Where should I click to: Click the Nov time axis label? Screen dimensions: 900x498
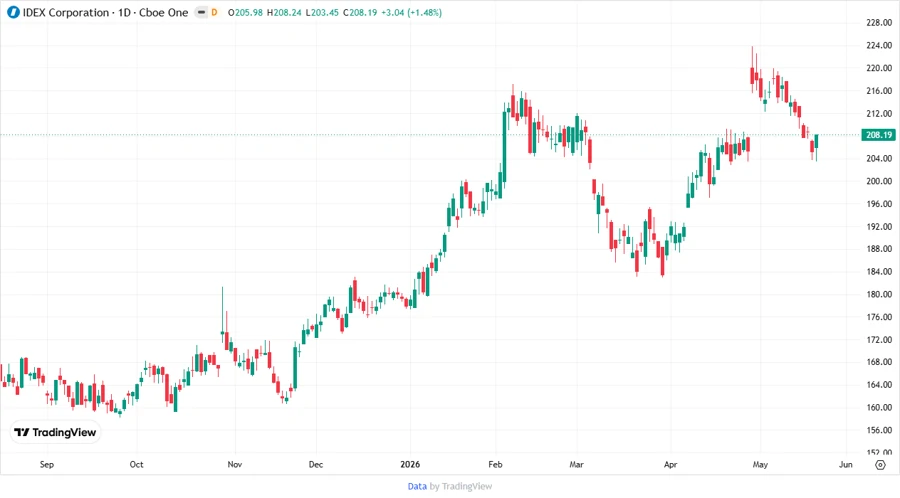234,464
